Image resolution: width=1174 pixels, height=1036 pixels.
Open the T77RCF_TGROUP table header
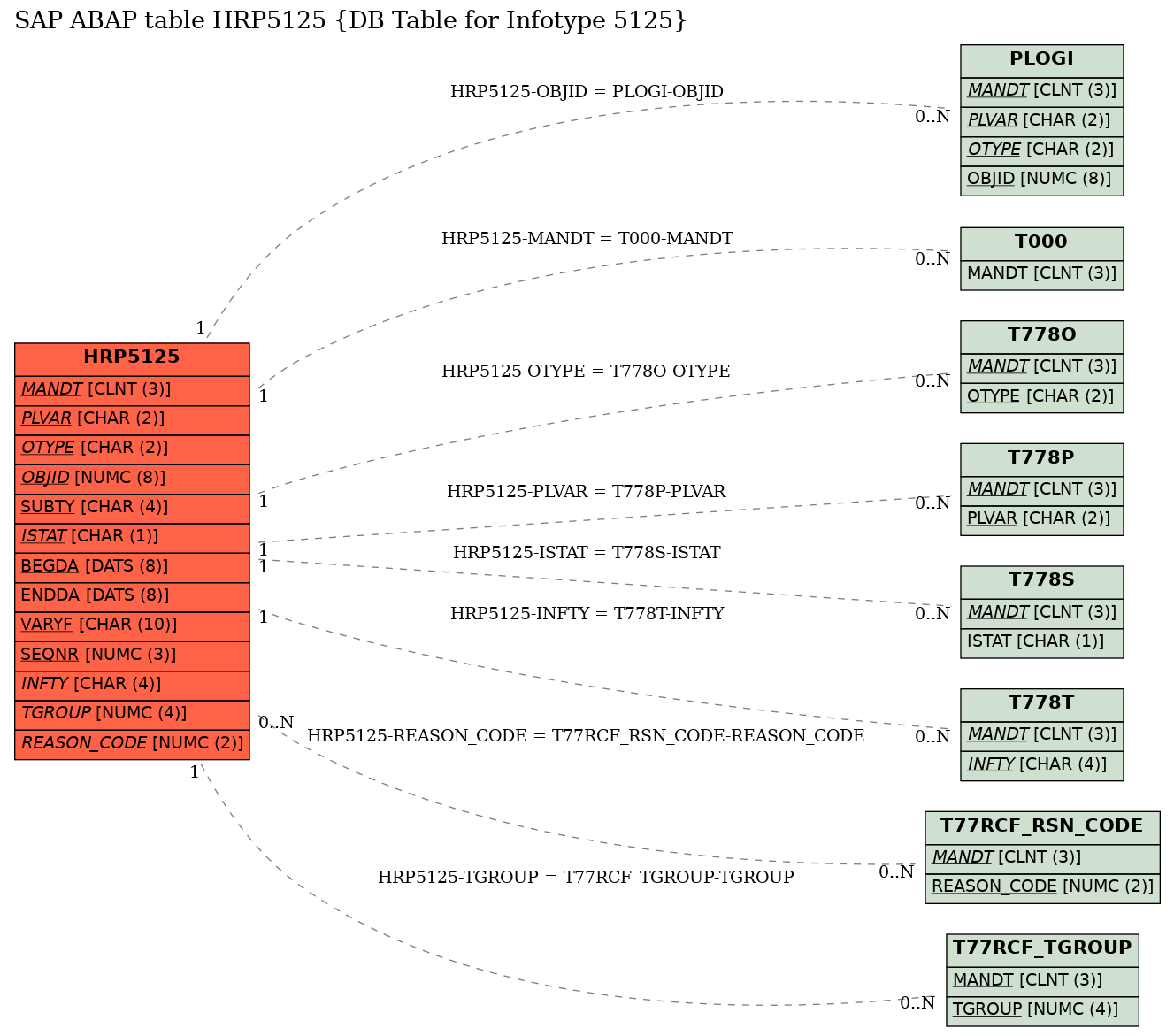pos(1041,949)
